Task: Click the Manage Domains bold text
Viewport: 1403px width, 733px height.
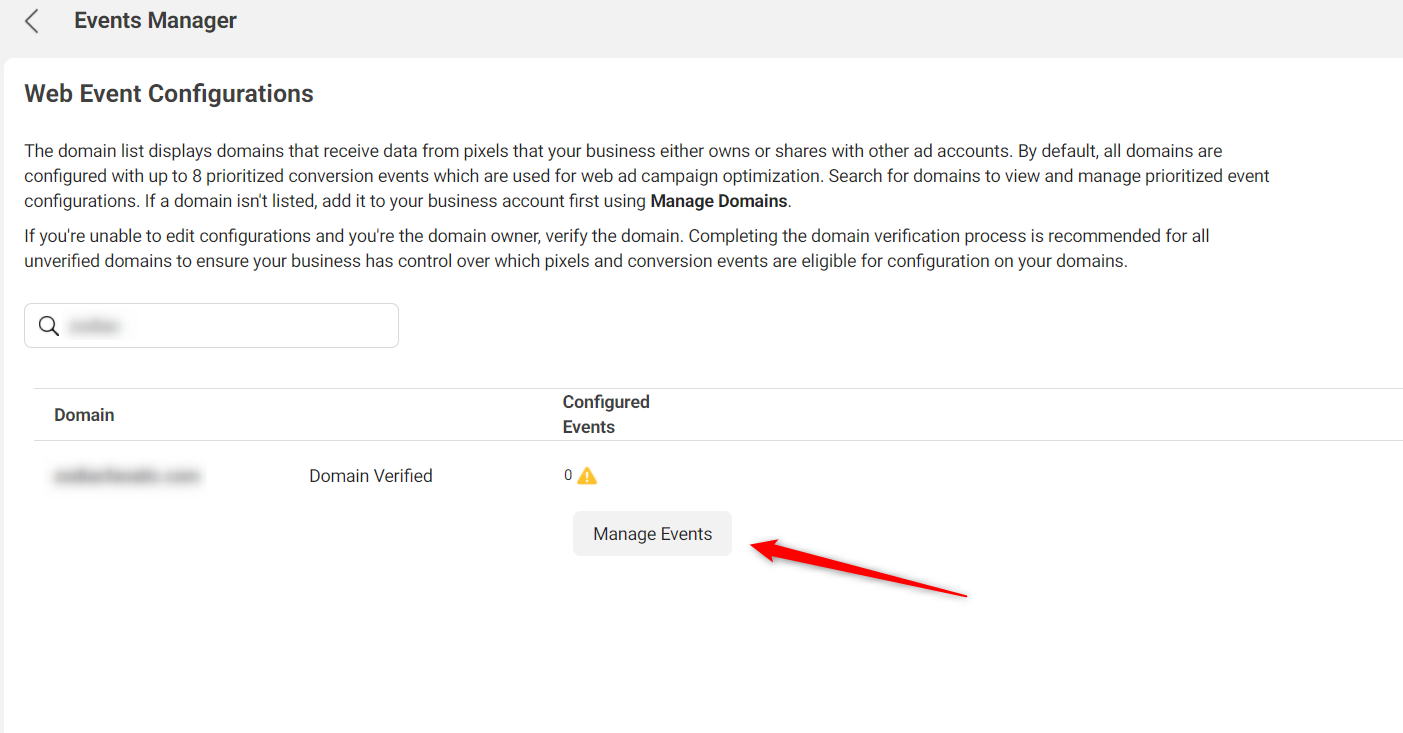Action: 718,201
